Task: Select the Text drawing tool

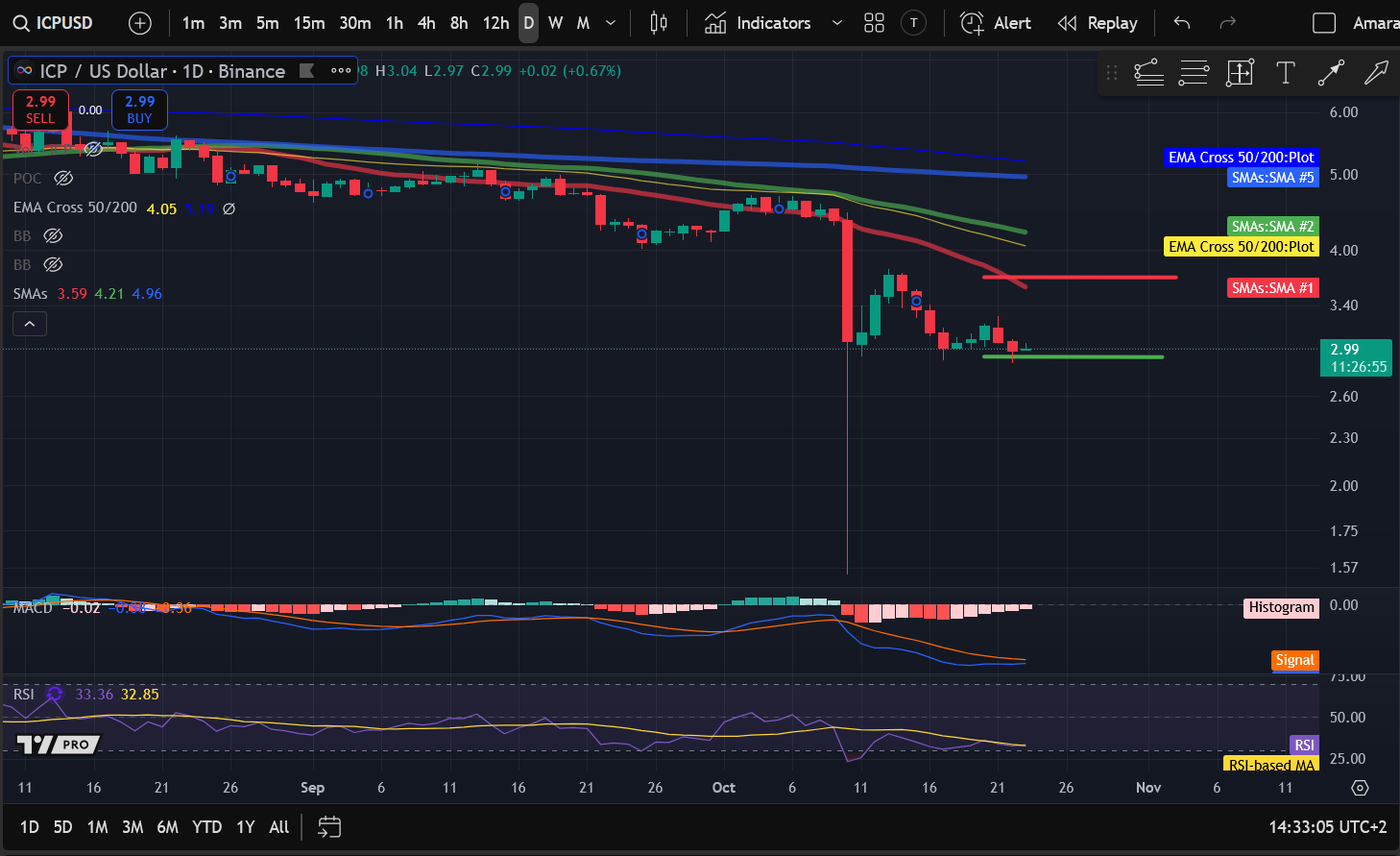Action: click(x=1285, y=73)
